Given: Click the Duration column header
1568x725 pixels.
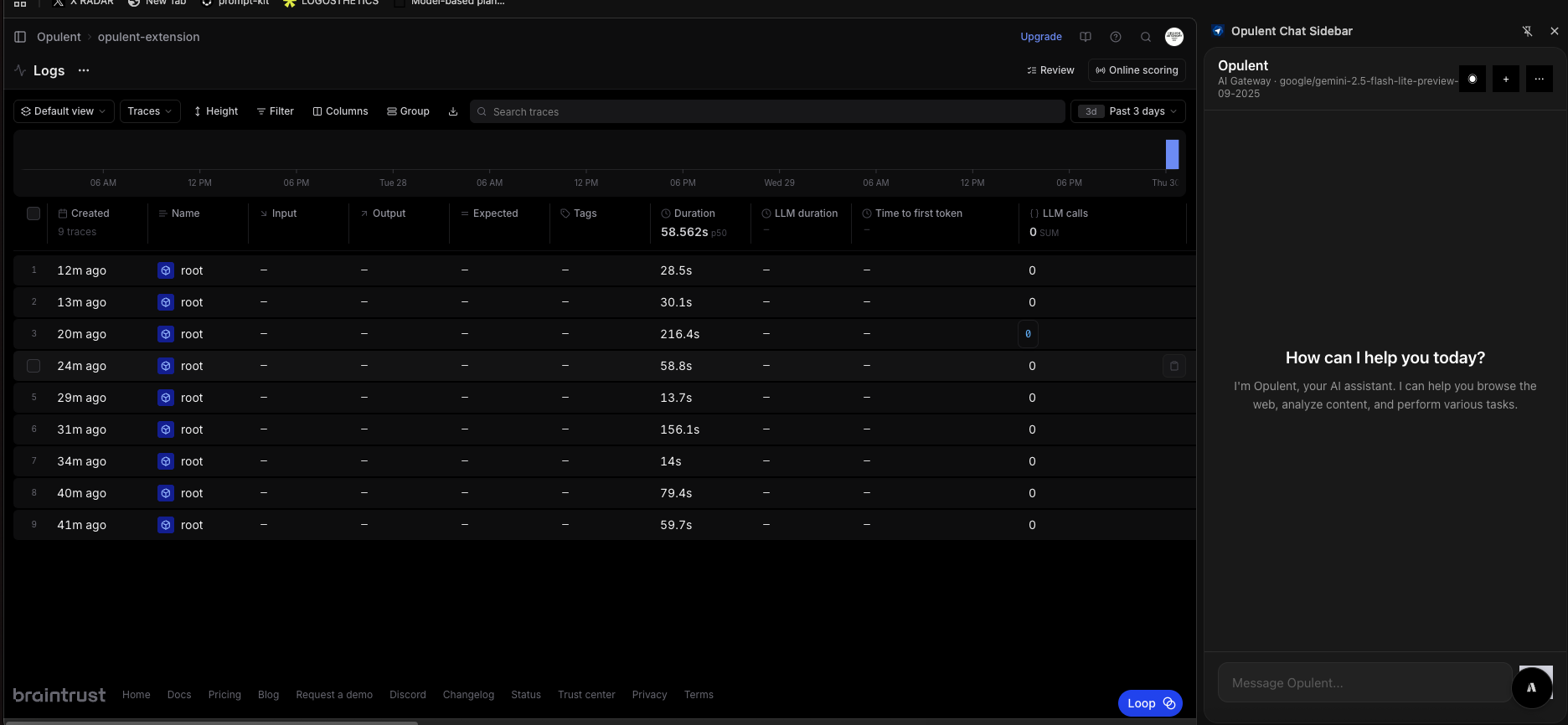Looking at the screenshot, I should 688,213.
